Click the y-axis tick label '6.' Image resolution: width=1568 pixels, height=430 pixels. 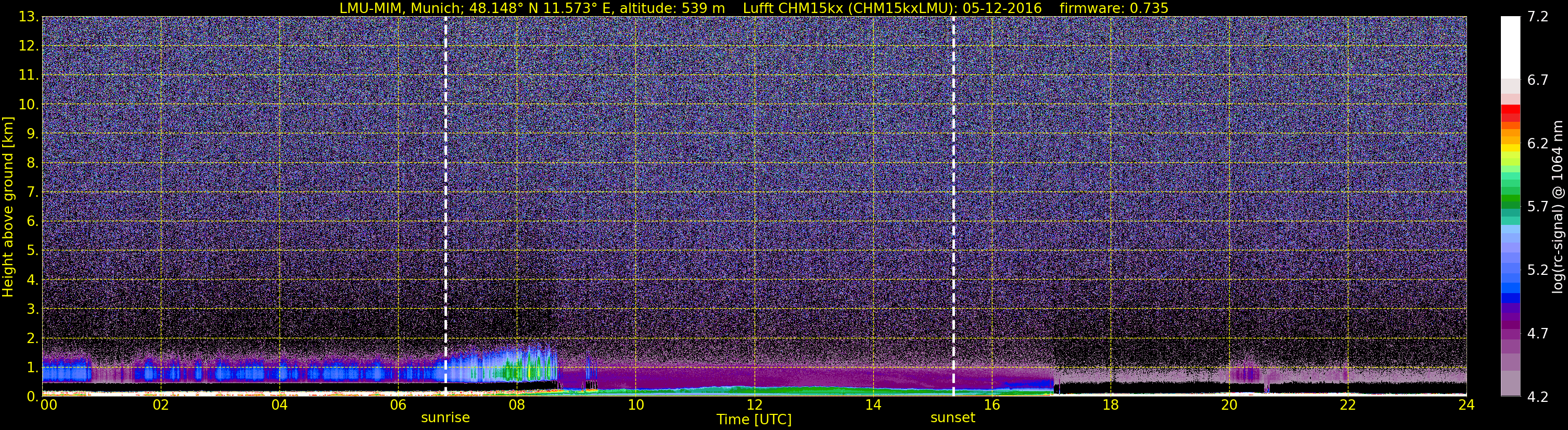click(x=32, y=222)
